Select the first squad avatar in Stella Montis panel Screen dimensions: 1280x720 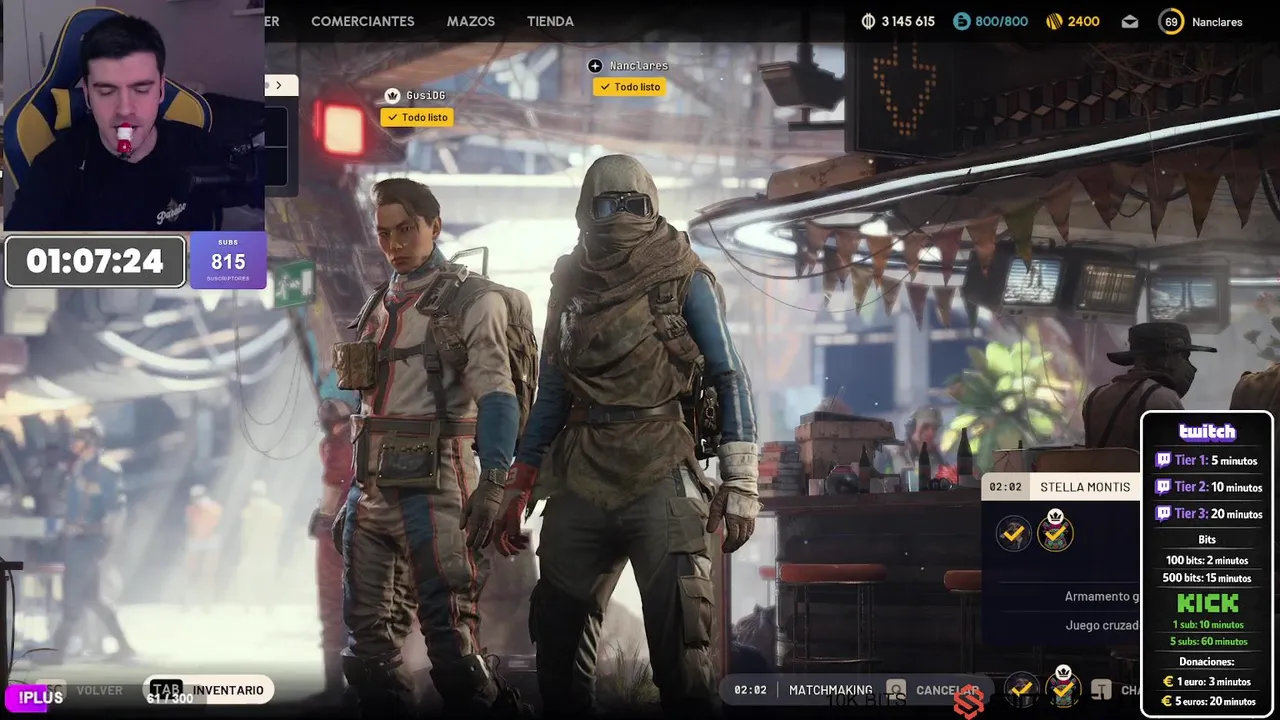(1013, 534)
